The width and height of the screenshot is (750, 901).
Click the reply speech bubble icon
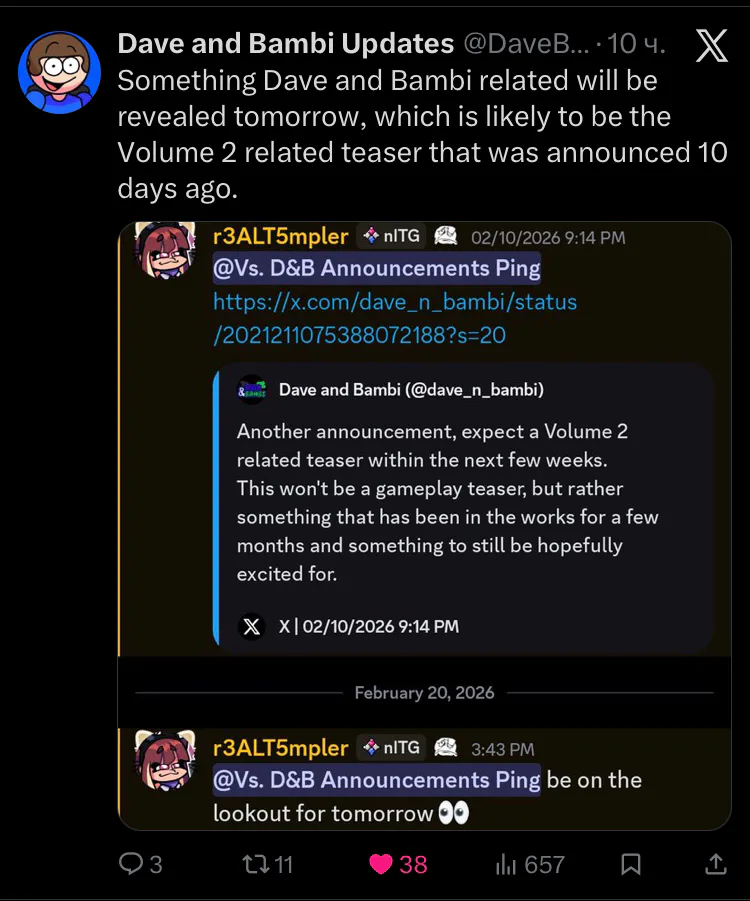tap(130, 863)
